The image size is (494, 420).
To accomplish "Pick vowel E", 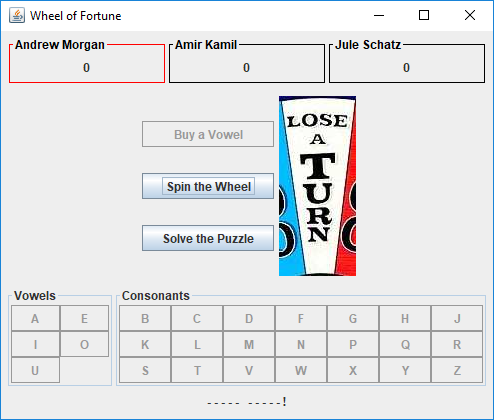I will pyautogui.click(x=84, y=318).
